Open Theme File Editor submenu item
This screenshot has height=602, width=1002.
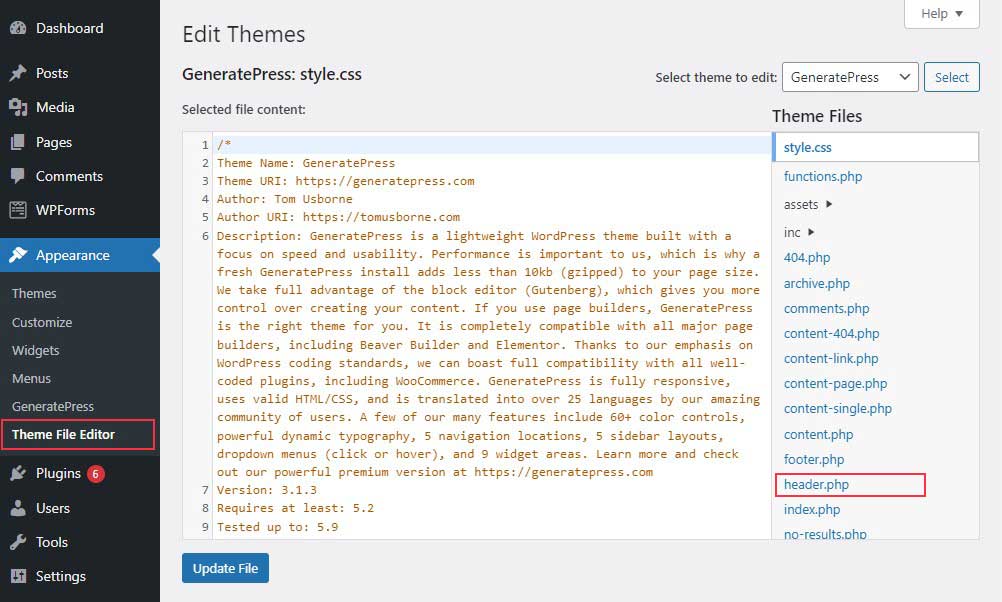tap(63, 434)
